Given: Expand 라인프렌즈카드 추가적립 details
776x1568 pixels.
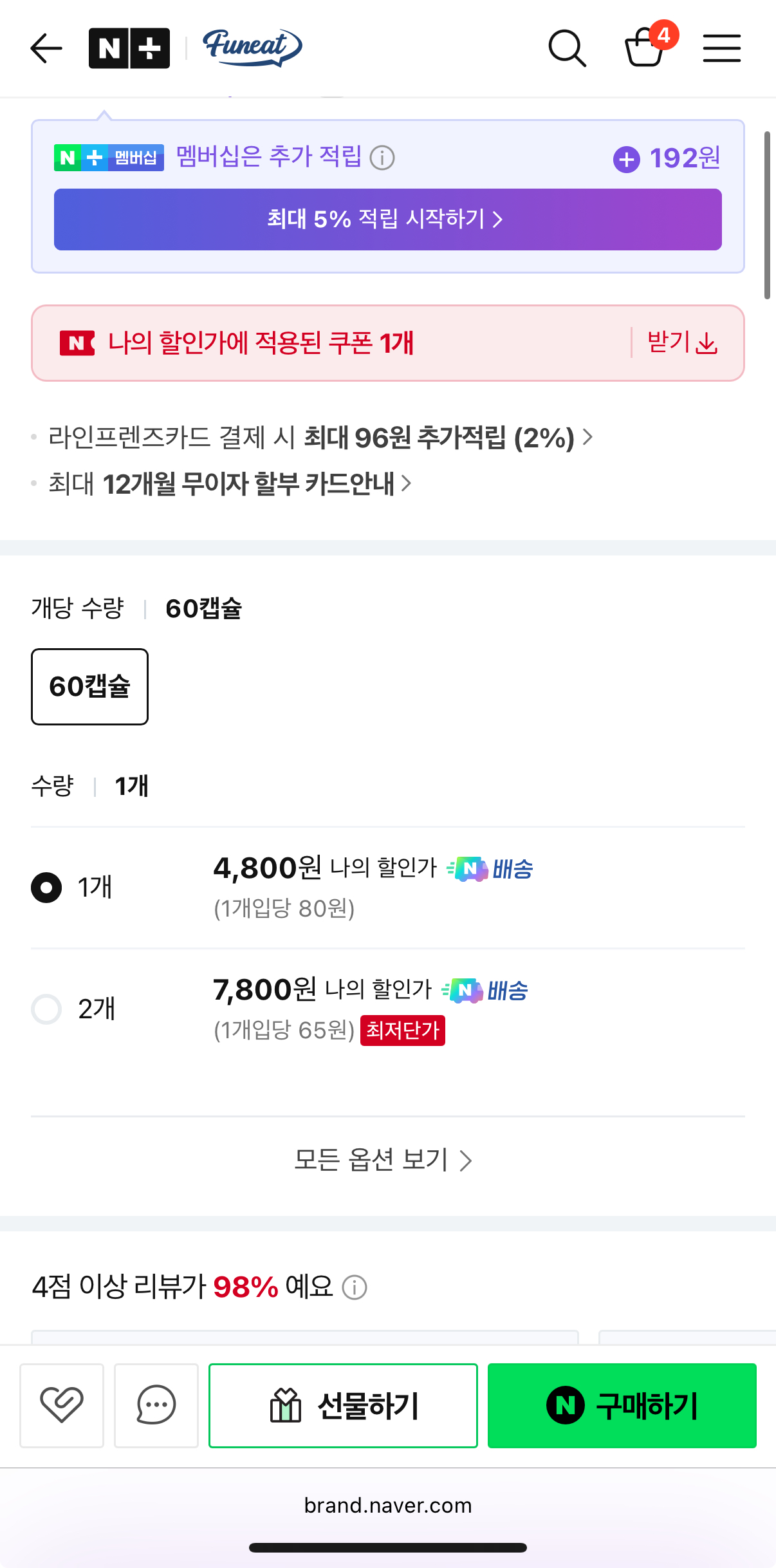Looking at the screenshot, I should [x=320, y=438].
